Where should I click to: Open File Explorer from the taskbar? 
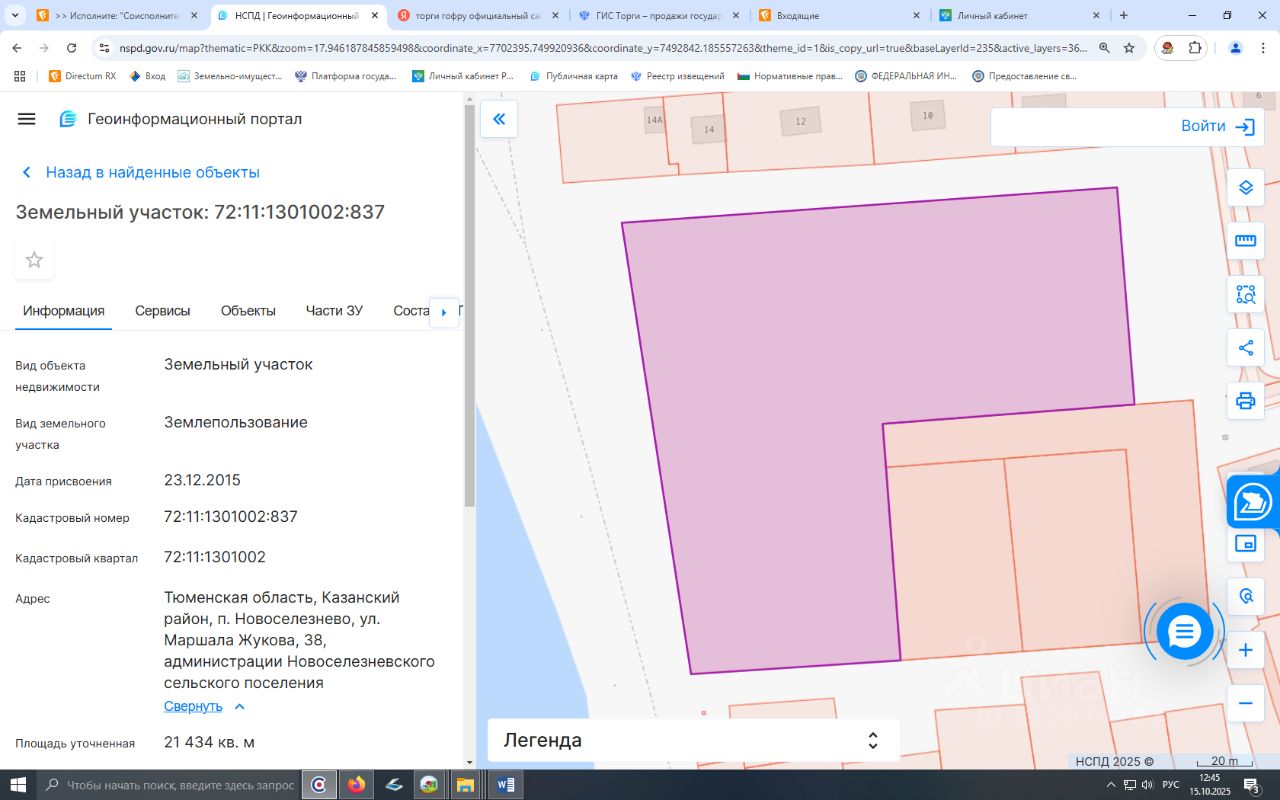[464, 785]
